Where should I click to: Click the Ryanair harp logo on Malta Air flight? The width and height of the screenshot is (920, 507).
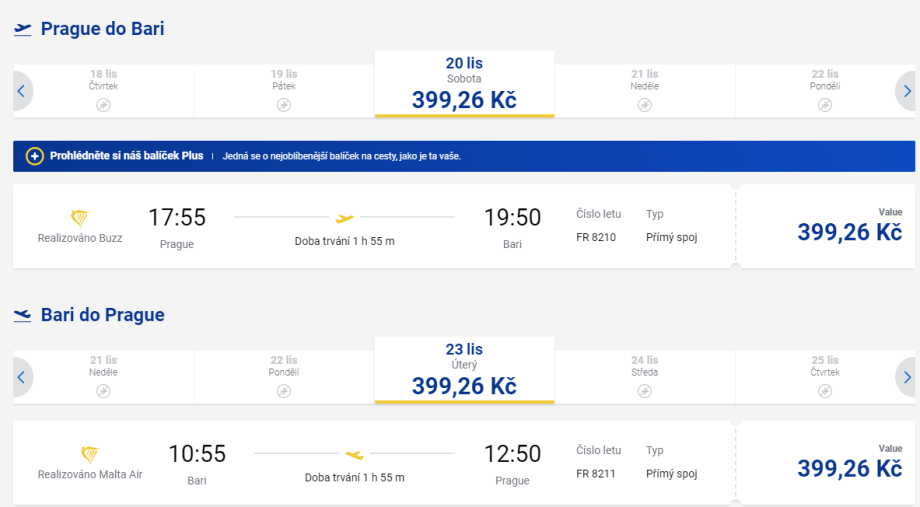click(x=90, y=455)
